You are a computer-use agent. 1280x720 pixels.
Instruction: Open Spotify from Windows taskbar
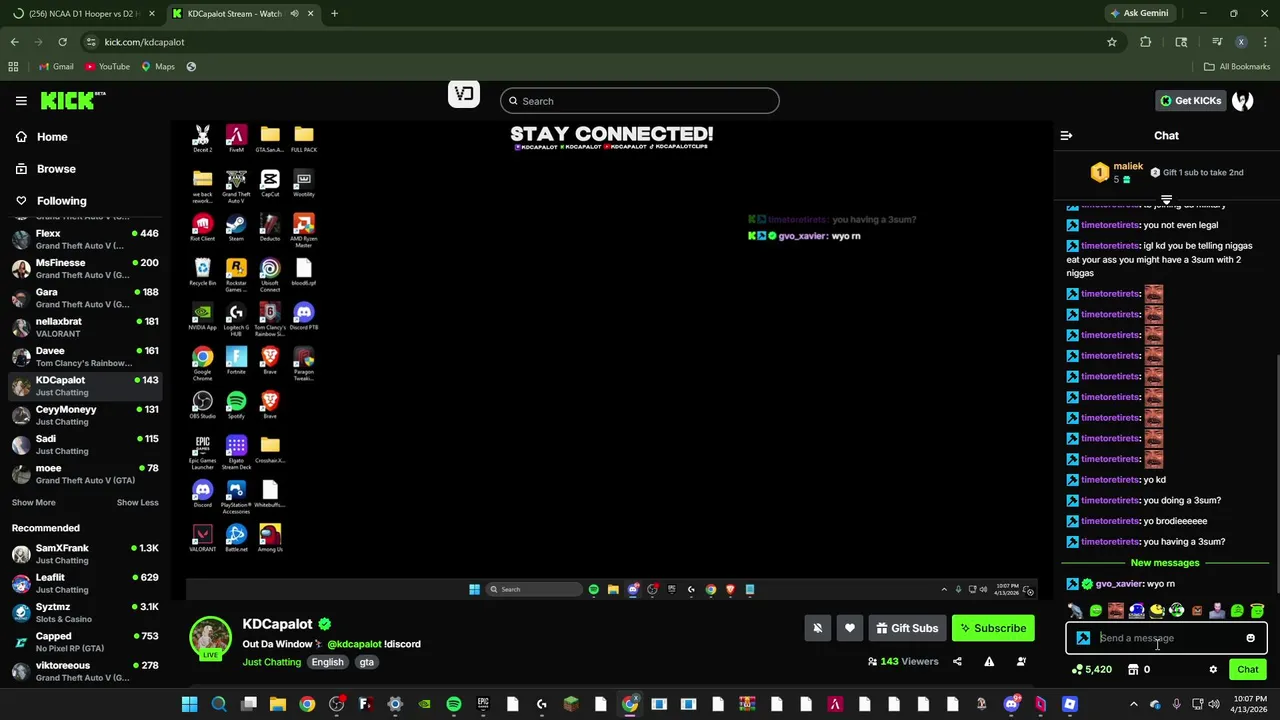(x=453, y=704)
